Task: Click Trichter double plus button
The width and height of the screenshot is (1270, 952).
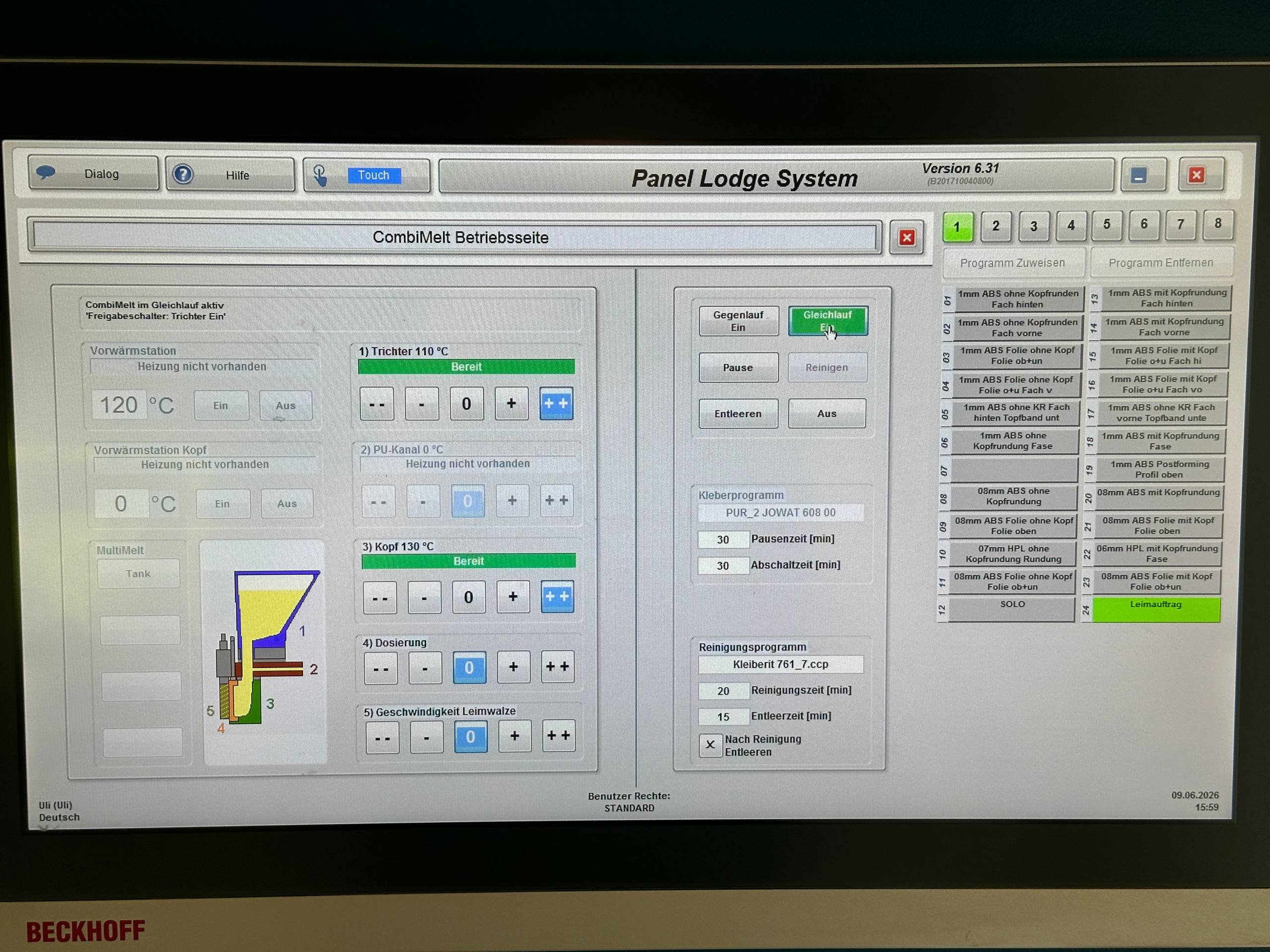Action: (556, 404)
